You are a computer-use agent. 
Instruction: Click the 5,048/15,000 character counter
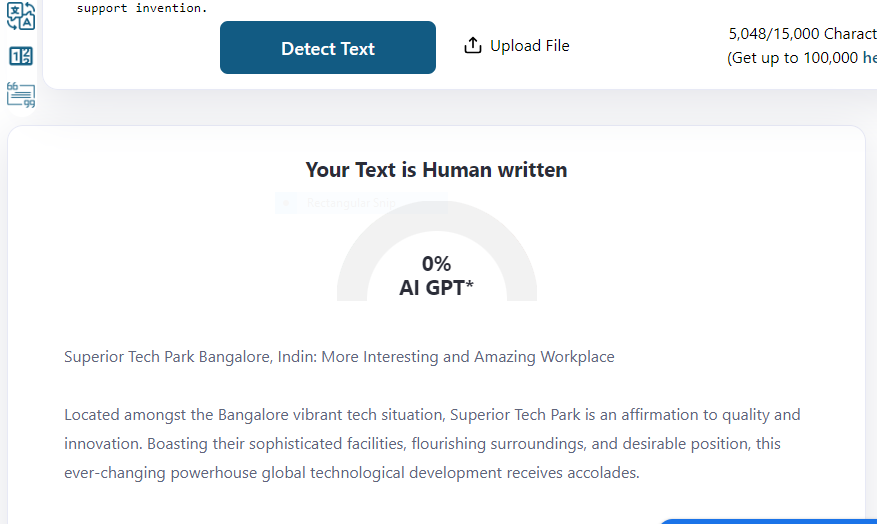(802, 34)
